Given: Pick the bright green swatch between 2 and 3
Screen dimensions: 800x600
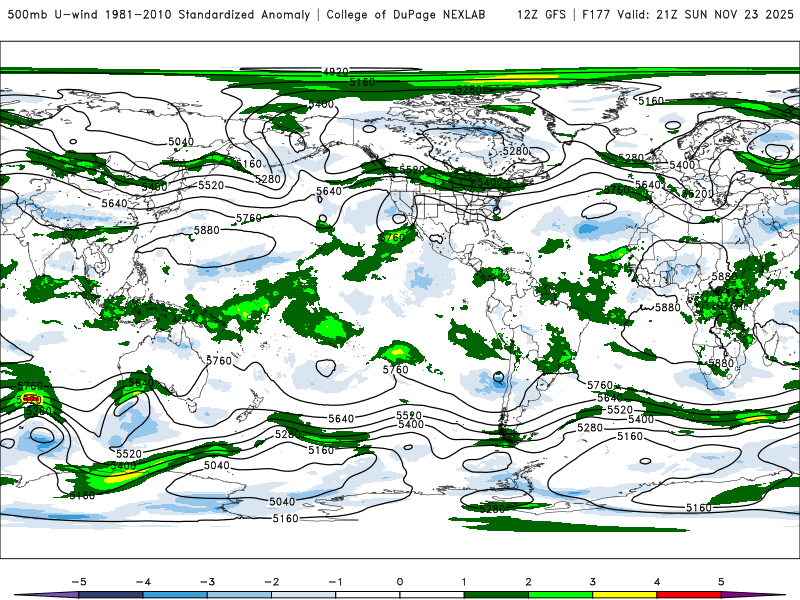Looking at the screenshot, I should pyautogui.click(x=560, y=595).
